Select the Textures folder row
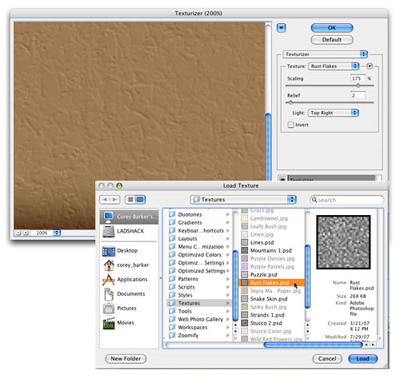This screenshot has width=400, height=378. tap(199, 303)
